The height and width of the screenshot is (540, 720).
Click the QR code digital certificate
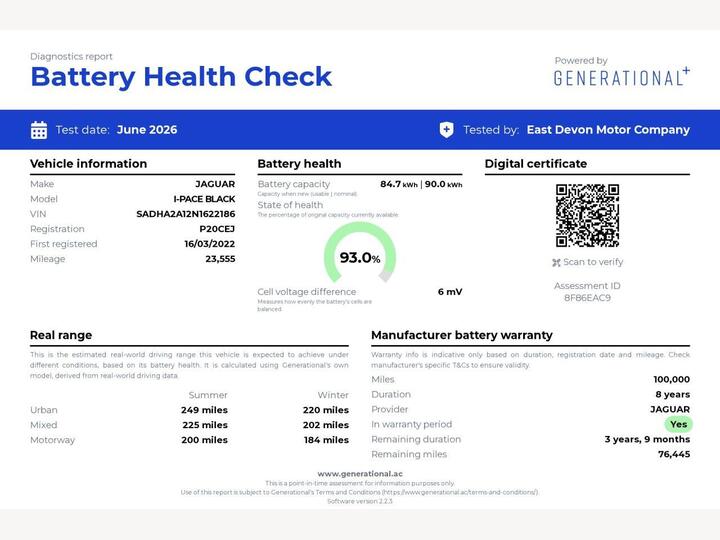(587, 215)
